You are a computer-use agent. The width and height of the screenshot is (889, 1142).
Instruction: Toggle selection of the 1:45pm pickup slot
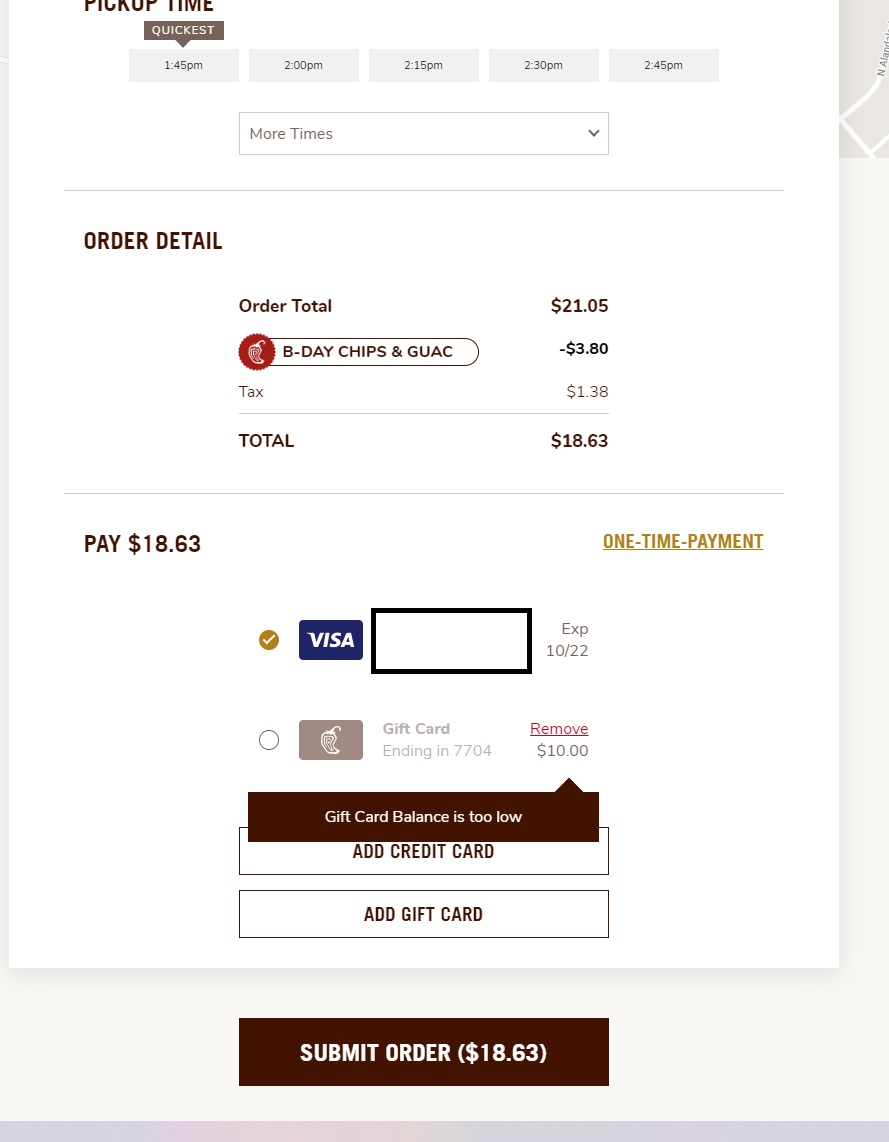point(183,65)
